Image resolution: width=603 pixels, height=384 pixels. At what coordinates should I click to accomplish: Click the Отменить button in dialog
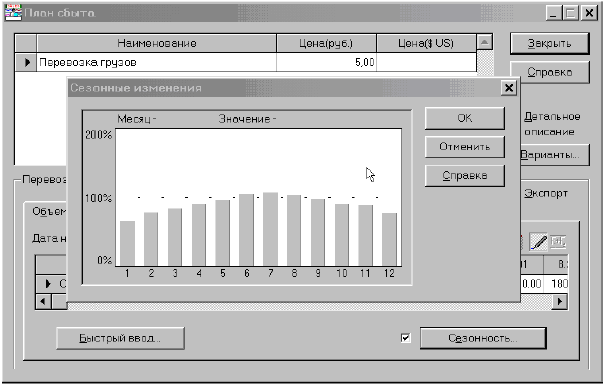[x=465, y=147]
